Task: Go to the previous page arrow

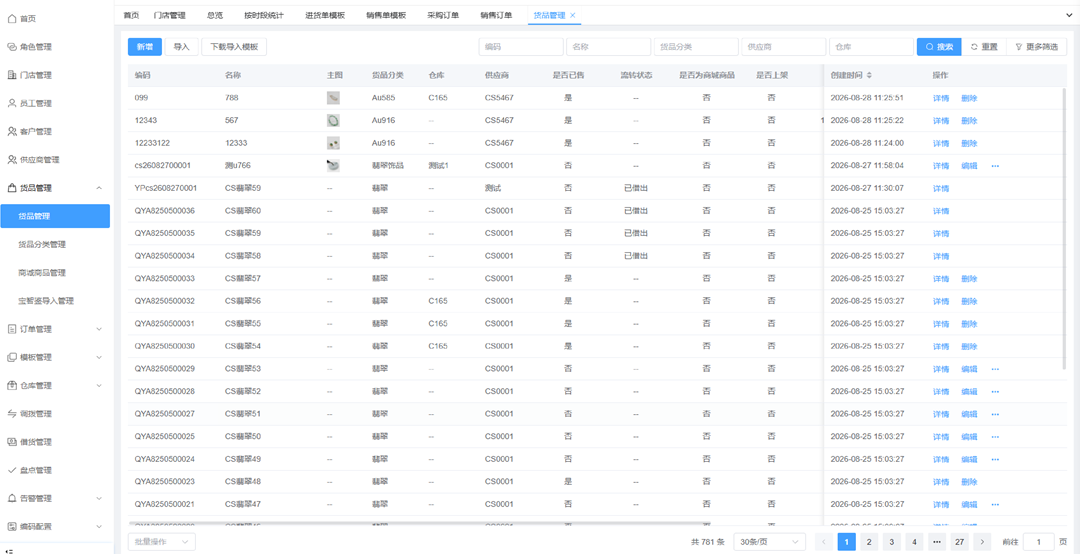Action: tap(824, 542)
